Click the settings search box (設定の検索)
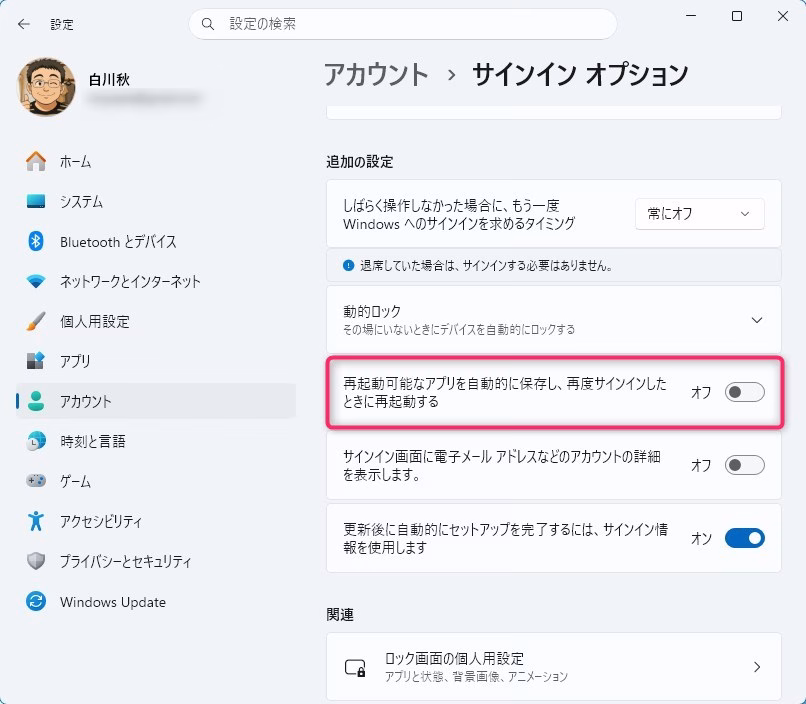 [402, 23]
